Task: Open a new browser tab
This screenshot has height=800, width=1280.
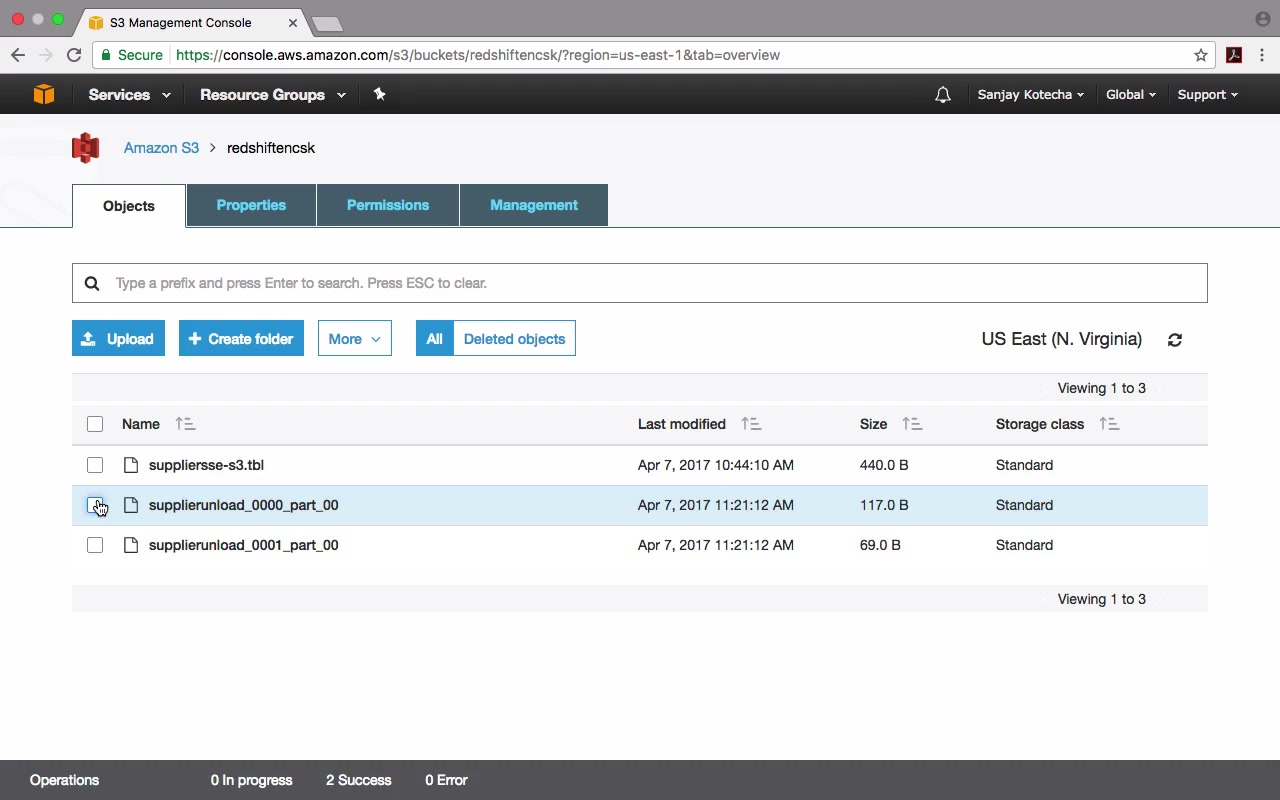Action: point(327,23)
